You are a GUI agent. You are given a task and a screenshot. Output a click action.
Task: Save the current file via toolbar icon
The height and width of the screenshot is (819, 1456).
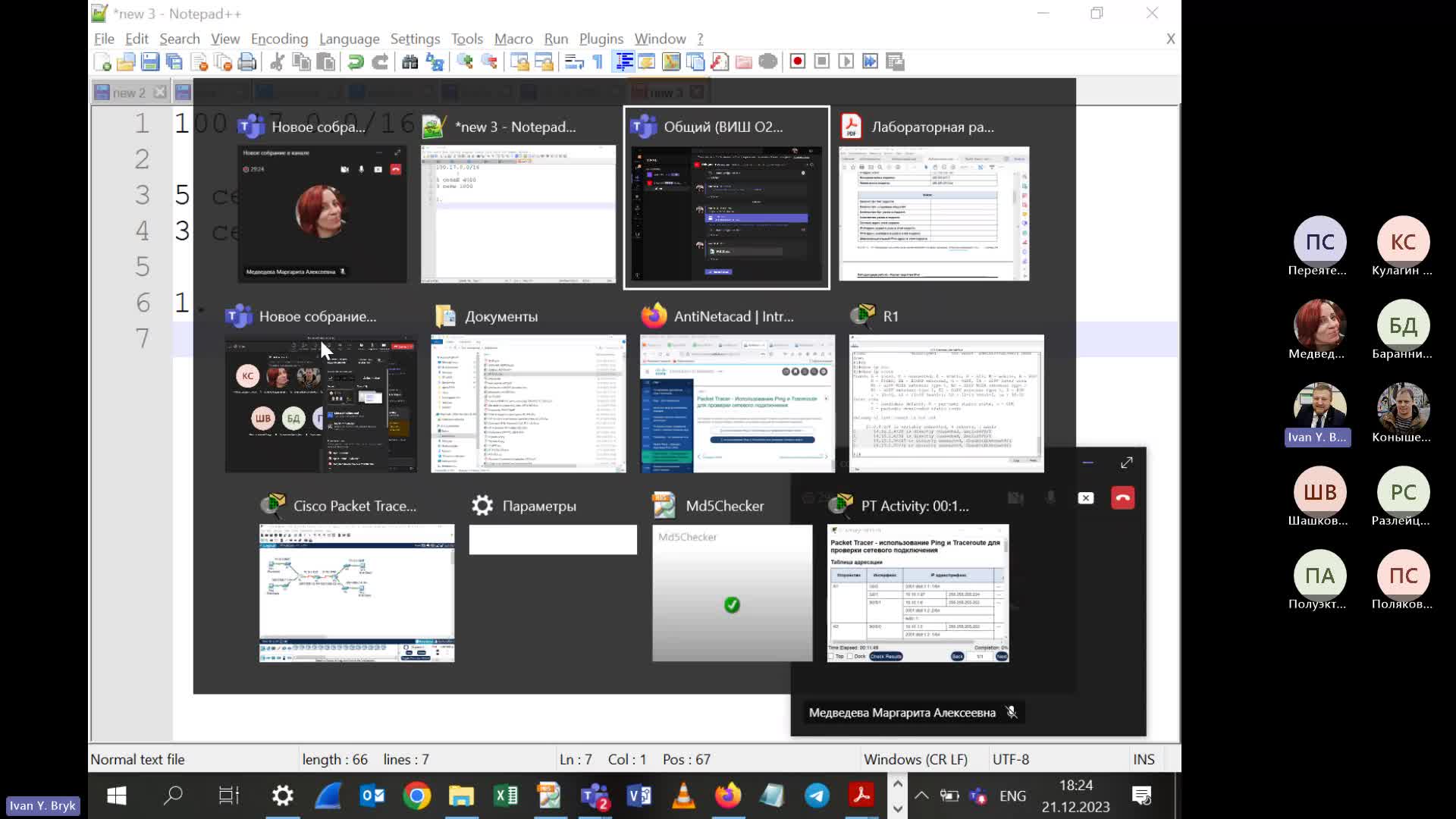(150, 62)
